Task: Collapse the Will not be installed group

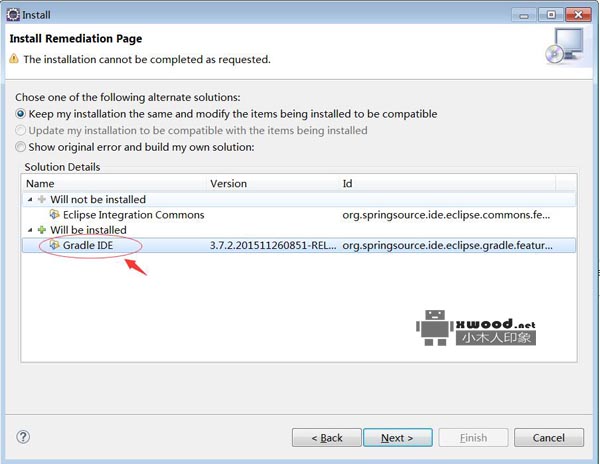Action: 30,200
